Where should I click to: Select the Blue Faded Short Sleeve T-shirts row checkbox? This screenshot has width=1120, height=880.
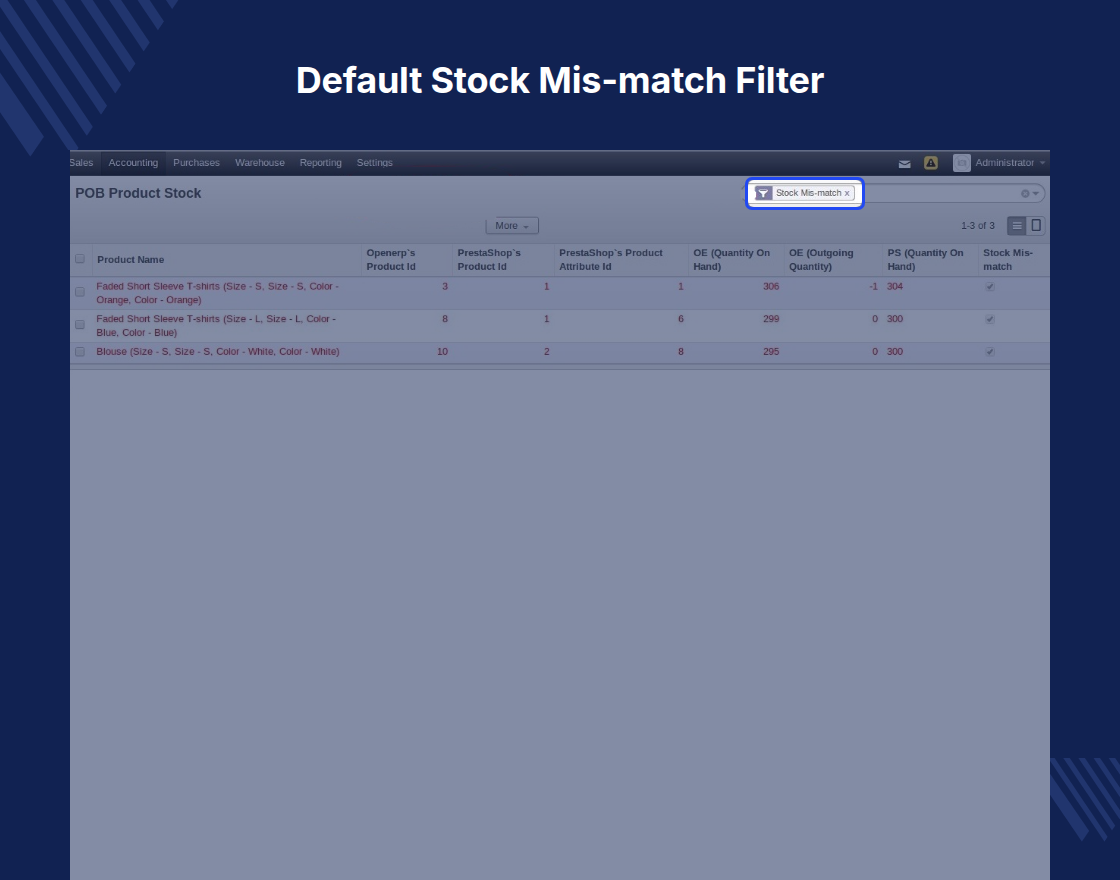click(x=80, y=324)
